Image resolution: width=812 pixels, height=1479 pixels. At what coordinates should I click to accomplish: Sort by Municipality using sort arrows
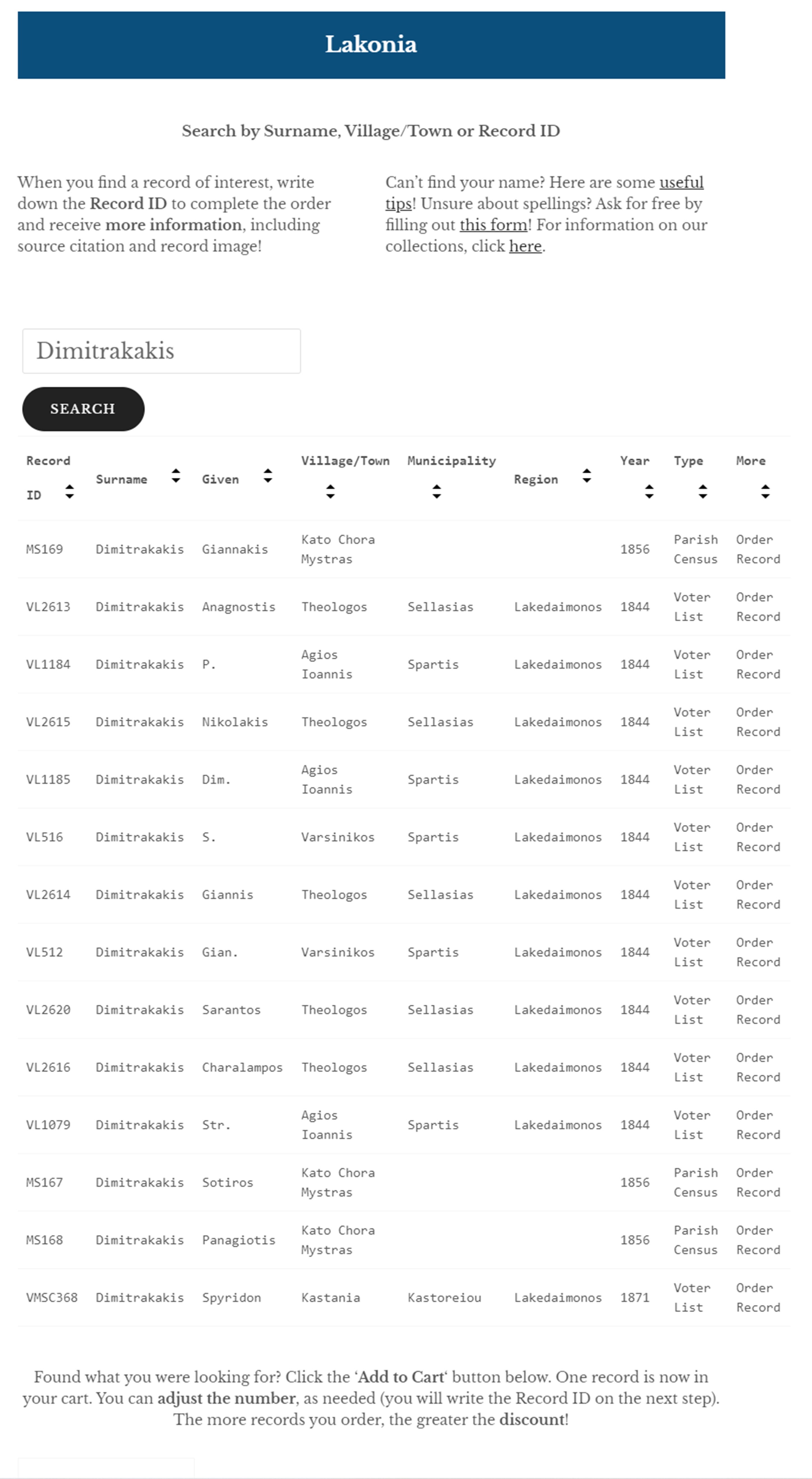[x=437, y=492]
